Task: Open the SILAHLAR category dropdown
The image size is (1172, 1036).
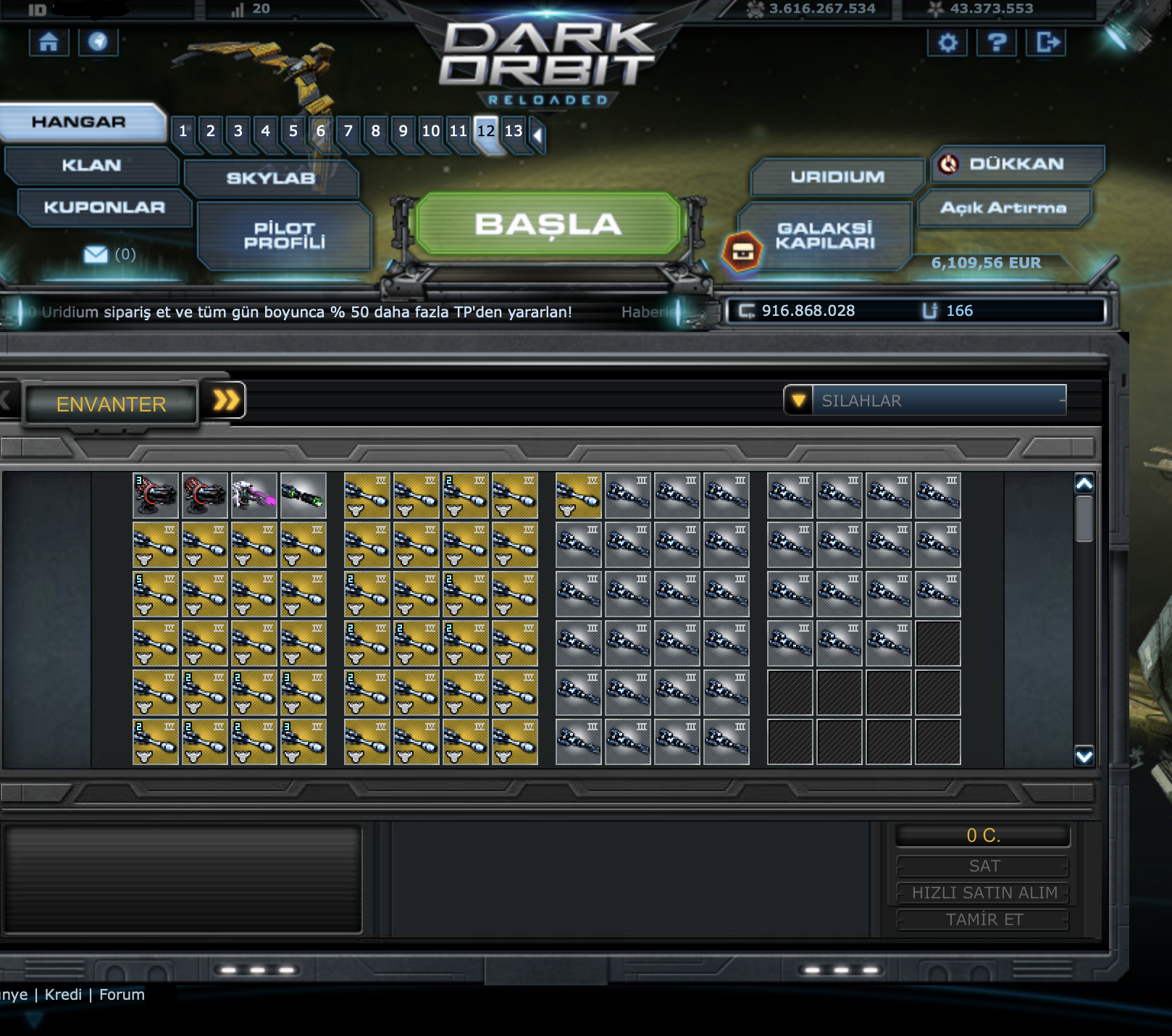Action: 926,401
